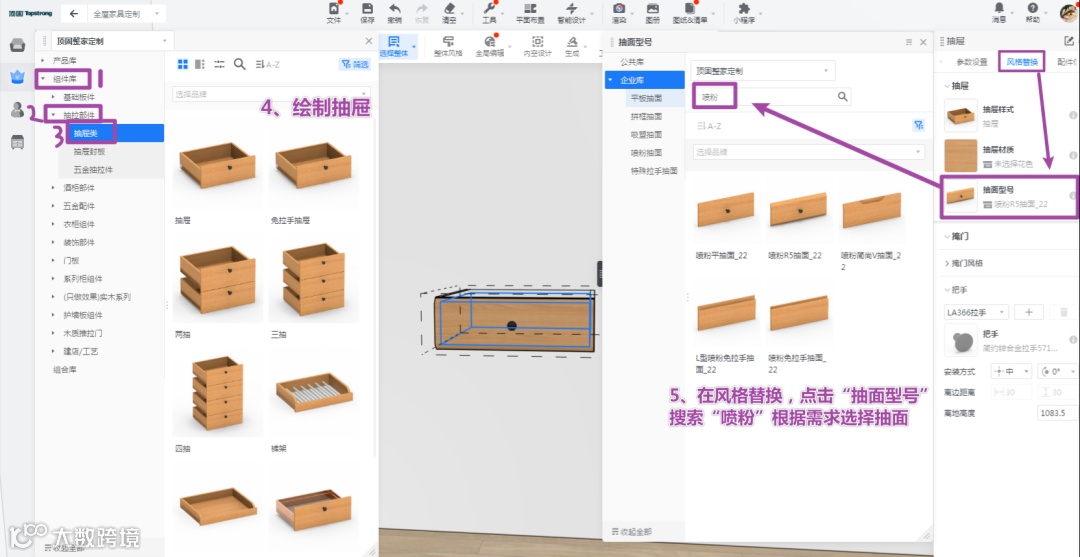Click the 智能设计 lightning icon

pyautogui.click(x=571, y=9)
